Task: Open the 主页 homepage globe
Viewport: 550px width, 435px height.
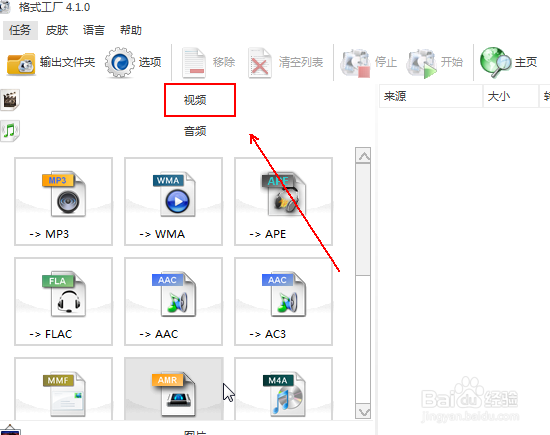Action: (x=509, y=63)
